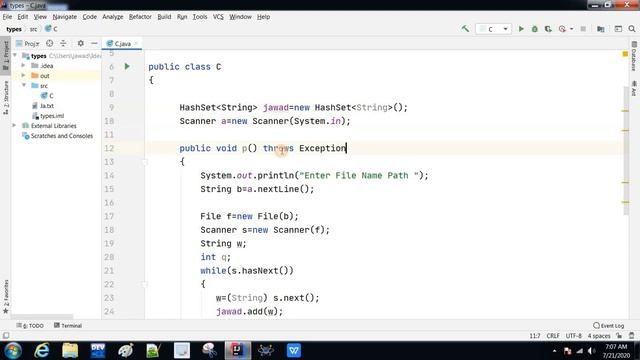Expand the out folder
Screen dimensions: 640x360
tap(24, 76)
